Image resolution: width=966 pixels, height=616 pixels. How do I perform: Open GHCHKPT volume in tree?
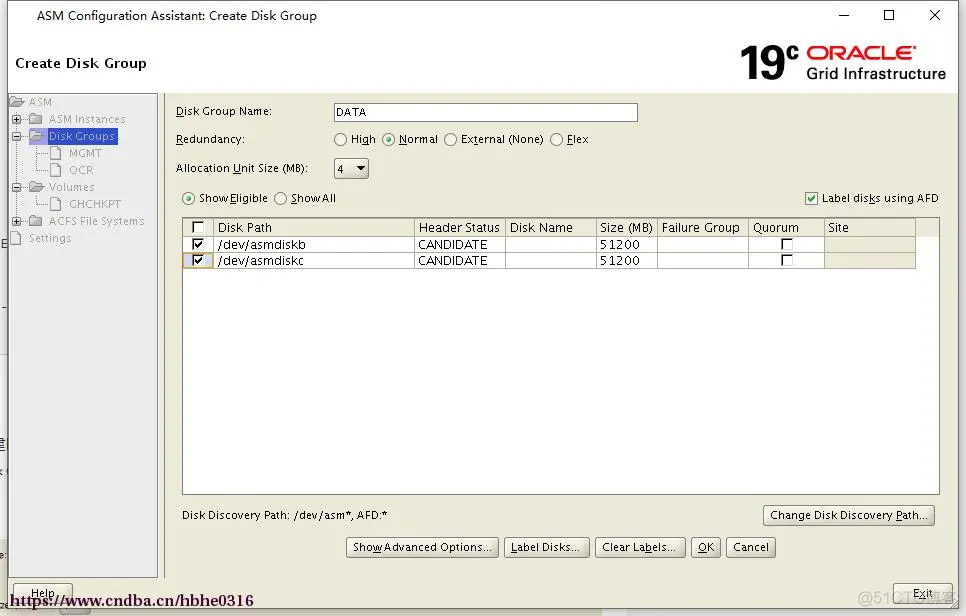(x=95, y=204)
